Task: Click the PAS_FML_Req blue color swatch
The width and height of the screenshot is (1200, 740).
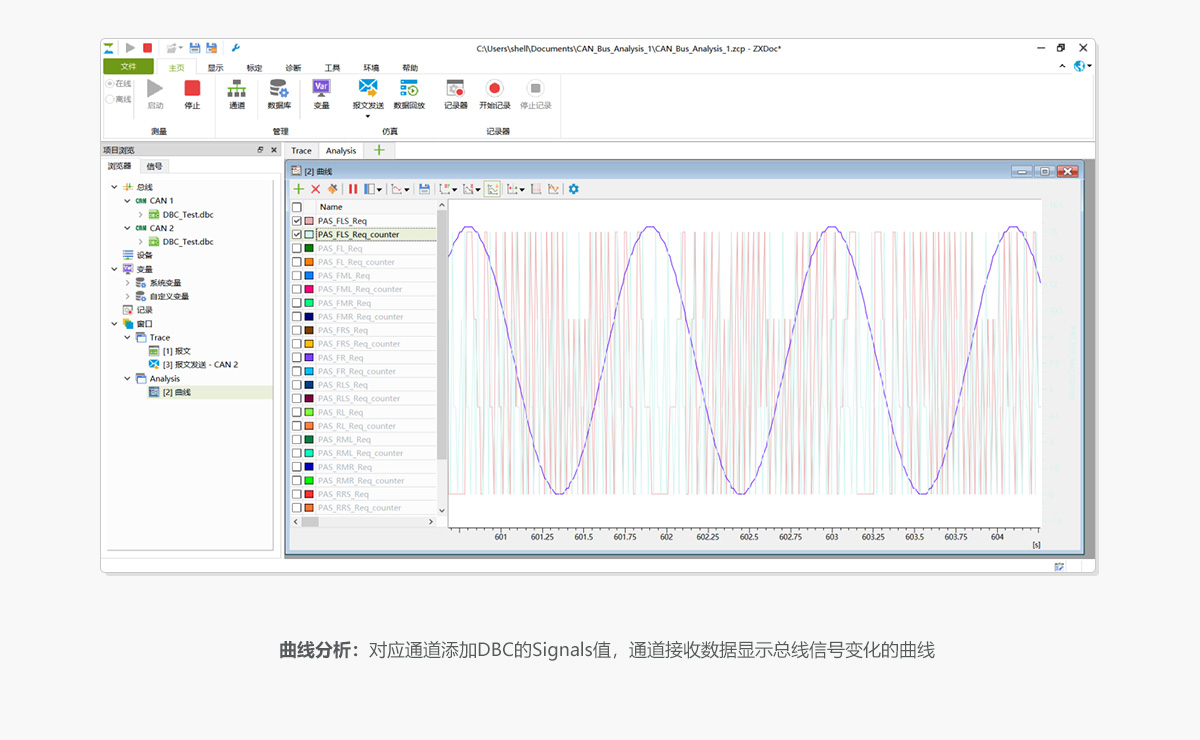Action: (309, 276)
